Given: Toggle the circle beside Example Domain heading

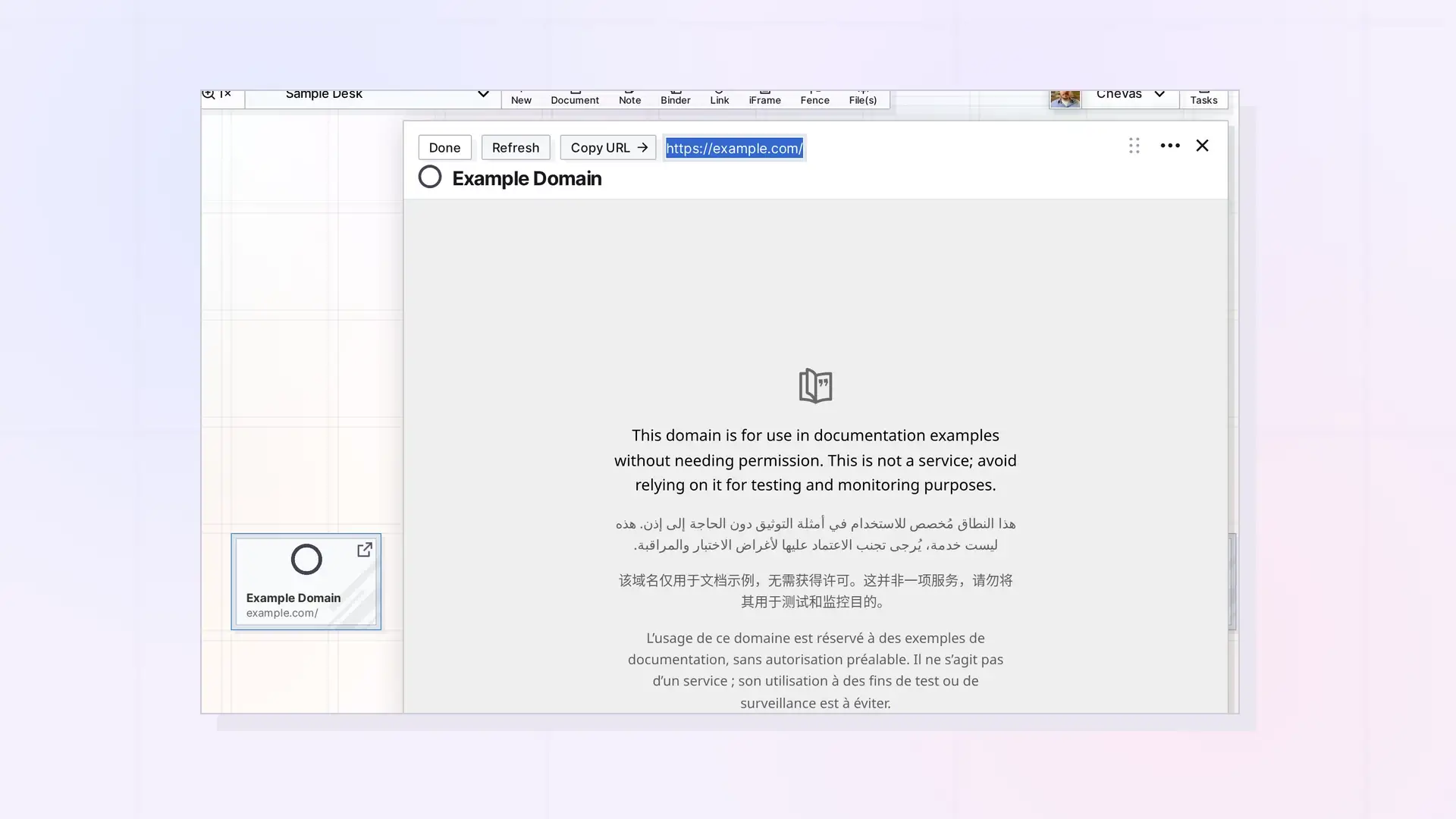Looking at the screenshot, I should (x=430, y=177).
